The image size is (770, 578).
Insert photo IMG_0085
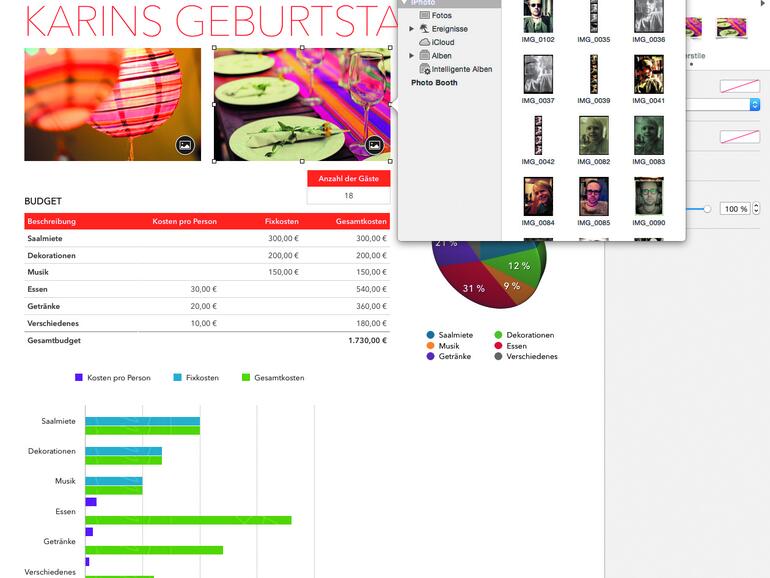[x=594, y=196]
